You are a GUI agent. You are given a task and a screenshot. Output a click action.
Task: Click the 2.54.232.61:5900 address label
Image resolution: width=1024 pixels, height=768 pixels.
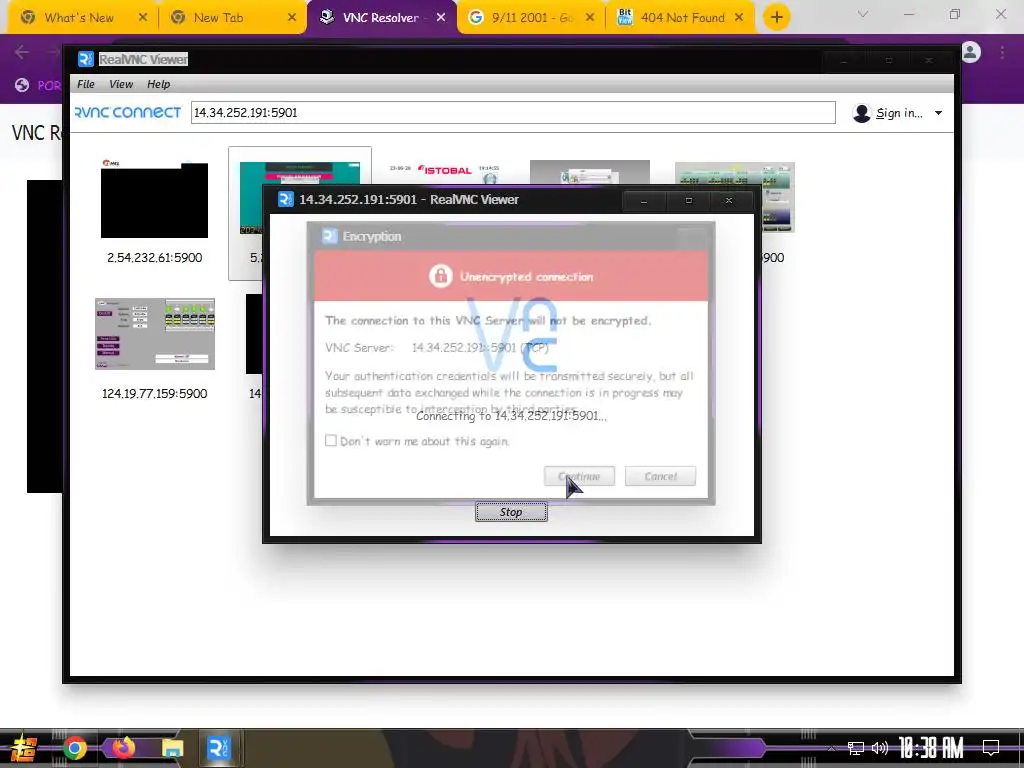click(155, 257)
